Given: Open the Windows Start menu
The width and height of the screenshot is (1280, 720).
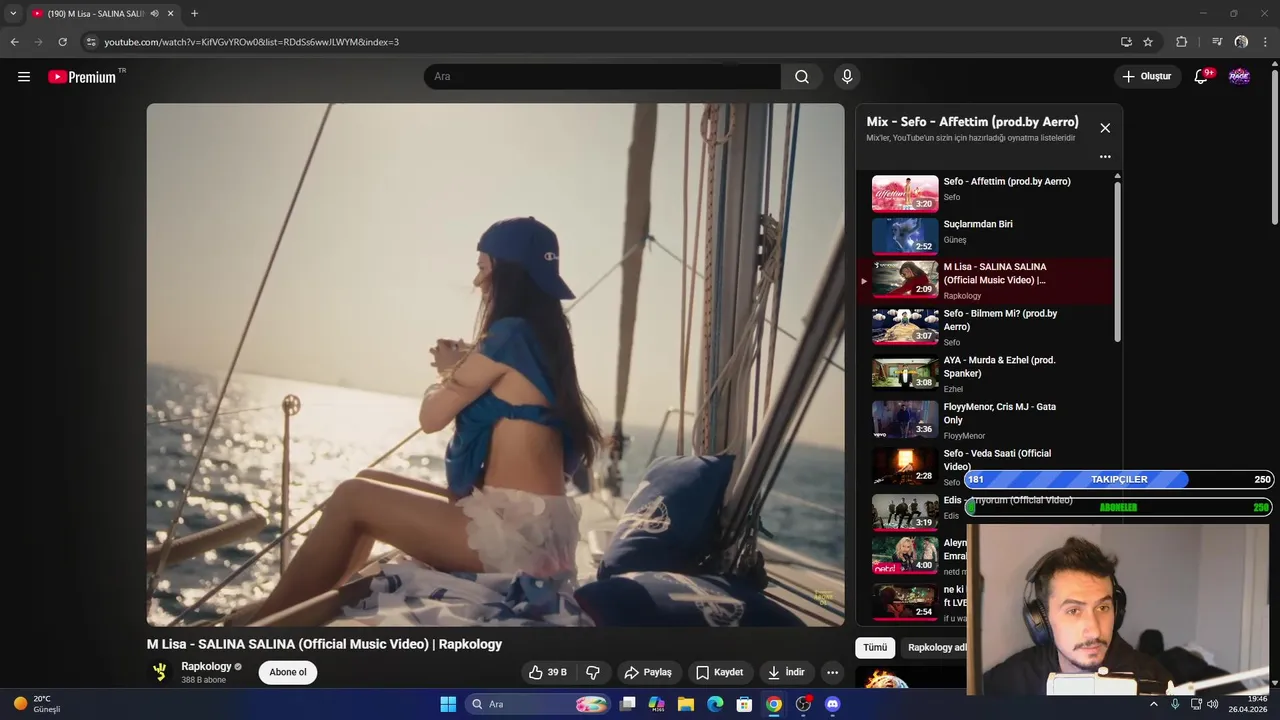Looking at the screenshot, I should (448, 704).
